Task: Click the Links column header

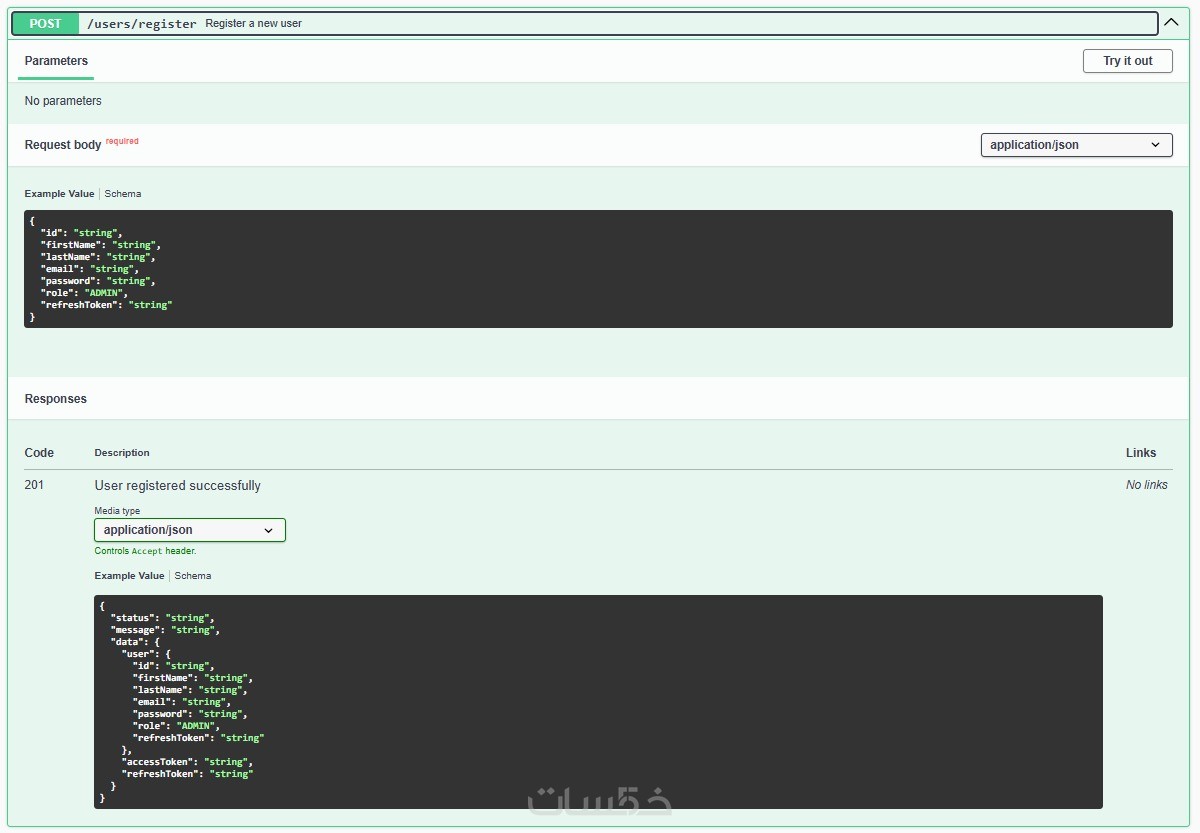Action: coord(1141,453)
